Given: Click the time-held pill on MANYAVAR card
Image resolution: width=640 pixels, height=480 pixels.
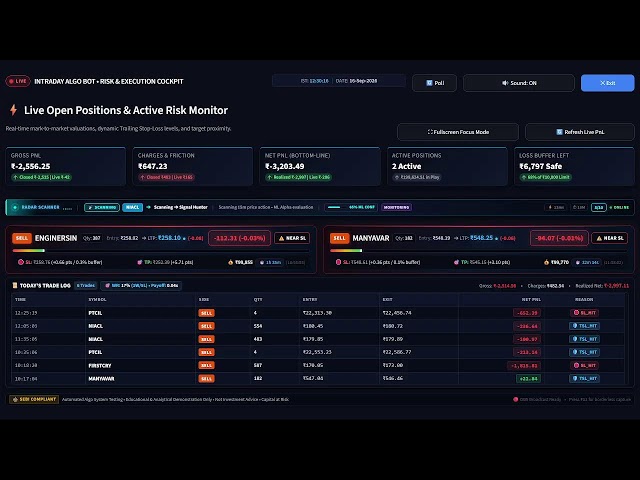Looking at the screenshot, I should point(588,262).
